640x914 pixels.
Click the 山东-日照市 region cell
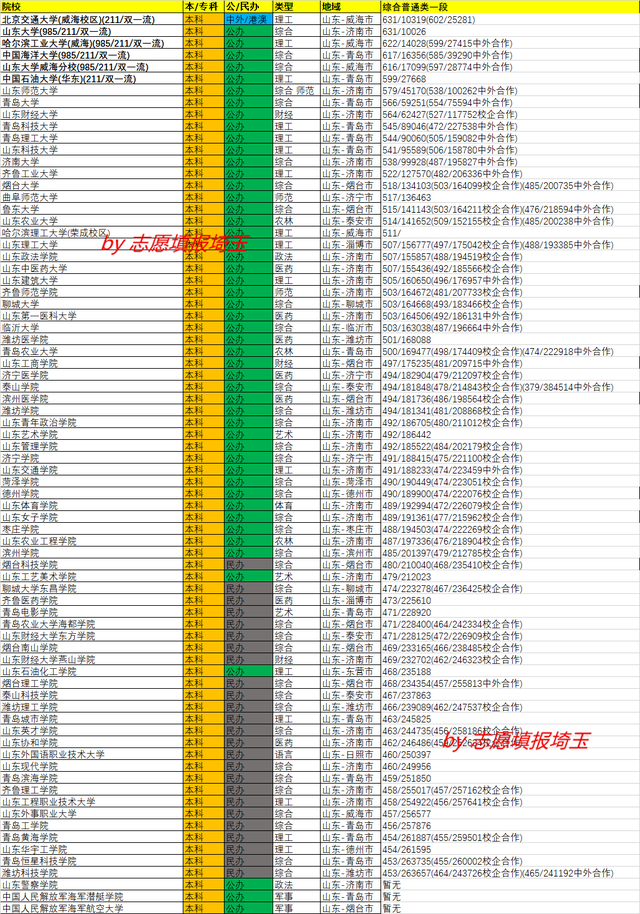(x=351, y=754)
